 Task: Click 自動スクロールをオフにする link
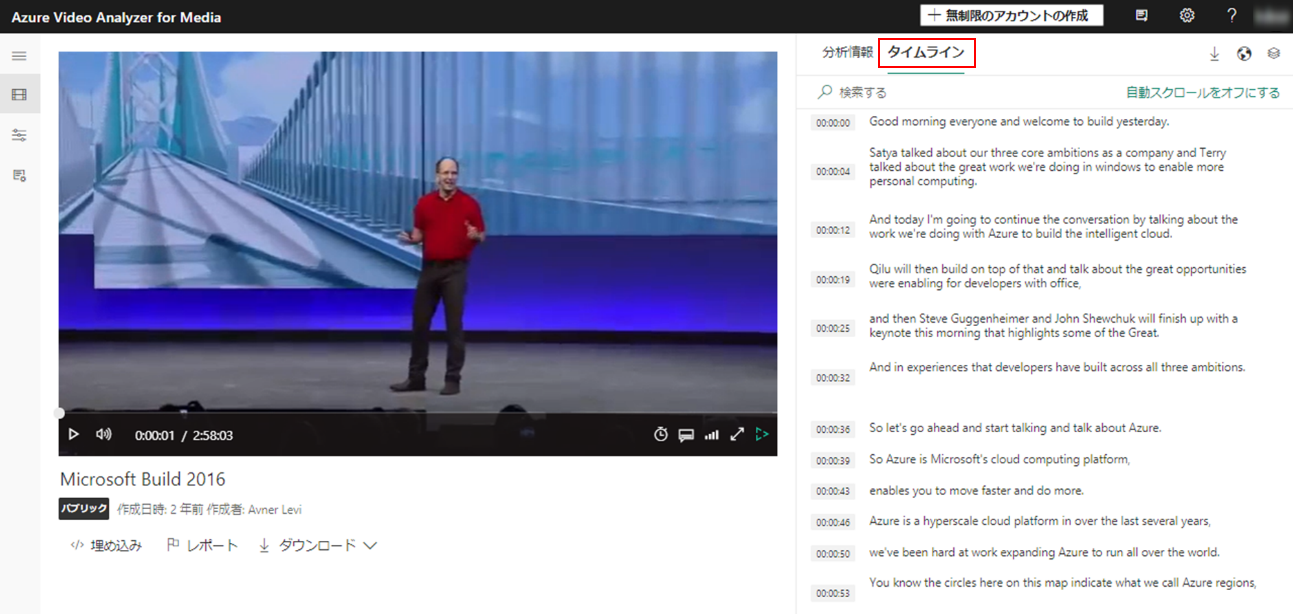tap(1203, 93)
